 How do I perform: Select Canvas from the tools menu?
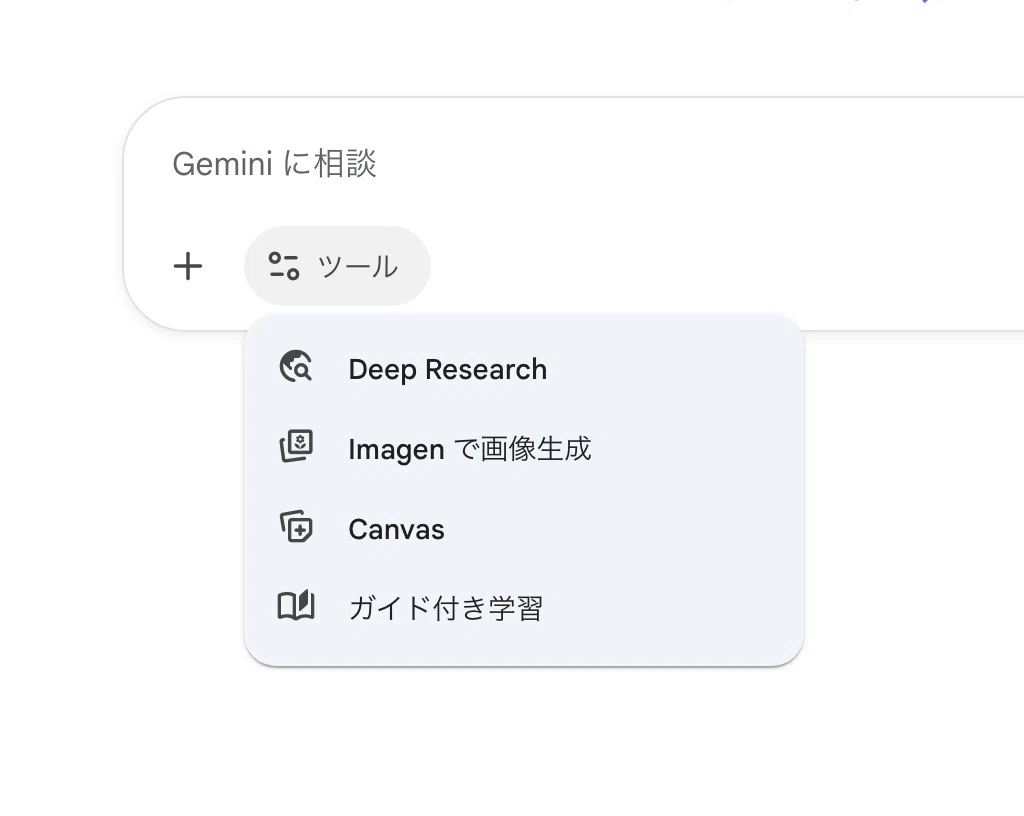coord(524,529)
